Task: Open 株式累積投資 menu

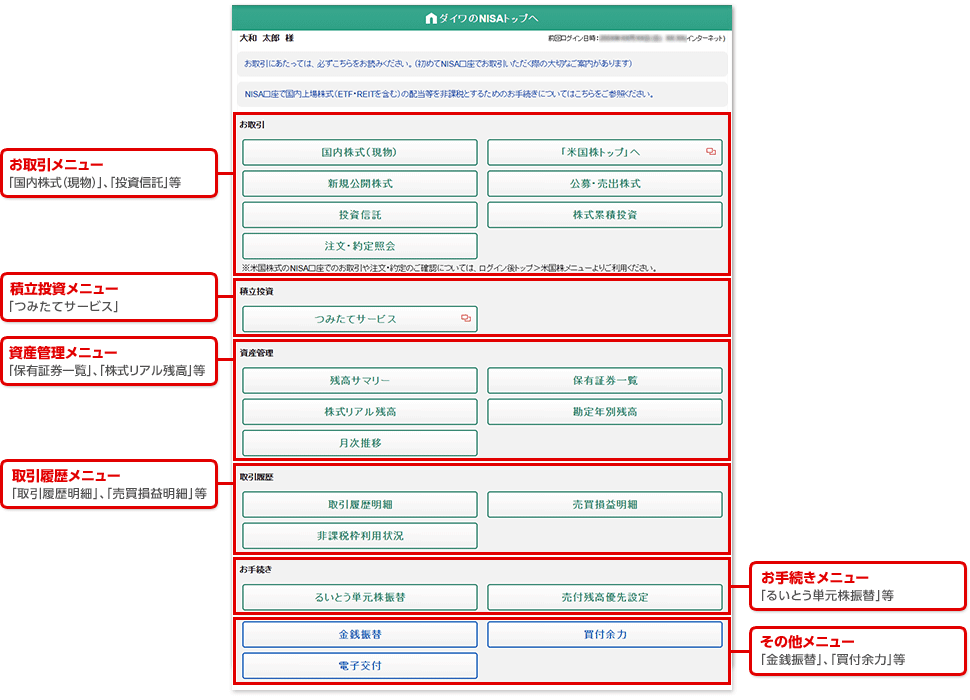Action: click(x=604, y=215)
